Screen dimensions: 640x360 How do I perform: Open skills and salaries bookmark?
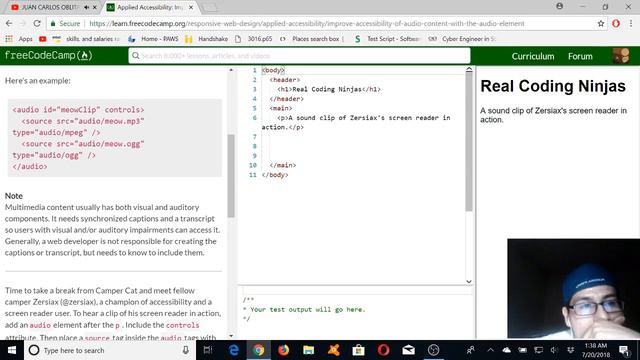(x=87, y=39)
